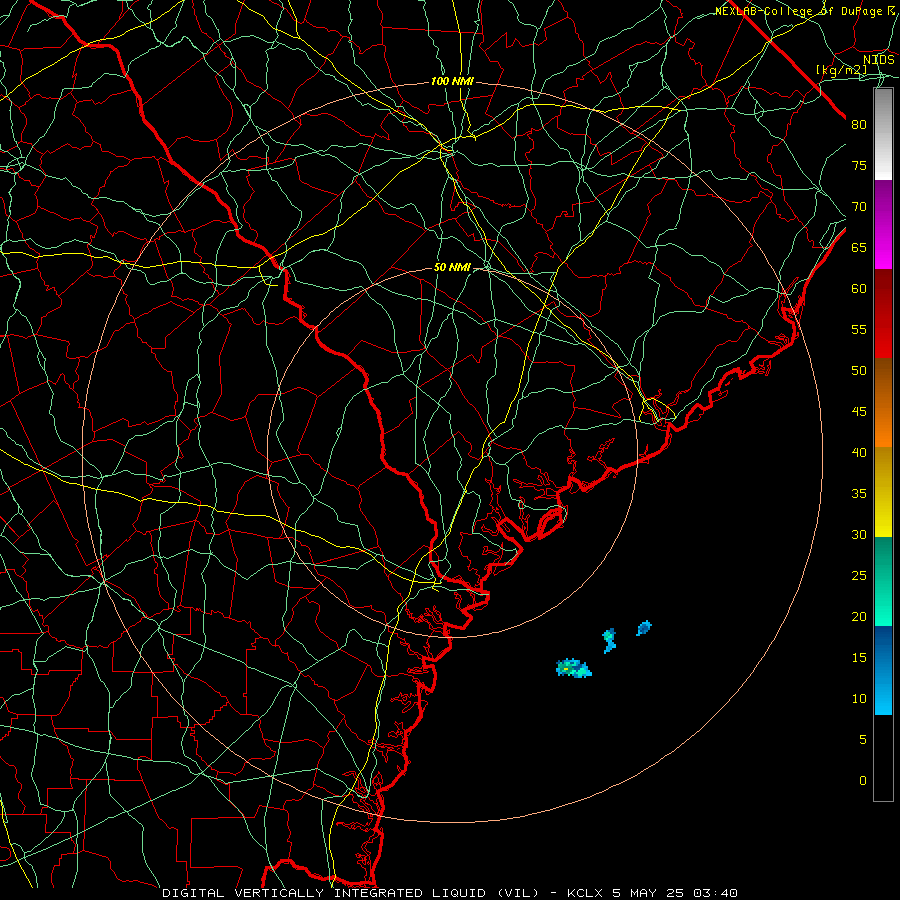
Task: Click the legend value "15"
Action: (859, 657)
